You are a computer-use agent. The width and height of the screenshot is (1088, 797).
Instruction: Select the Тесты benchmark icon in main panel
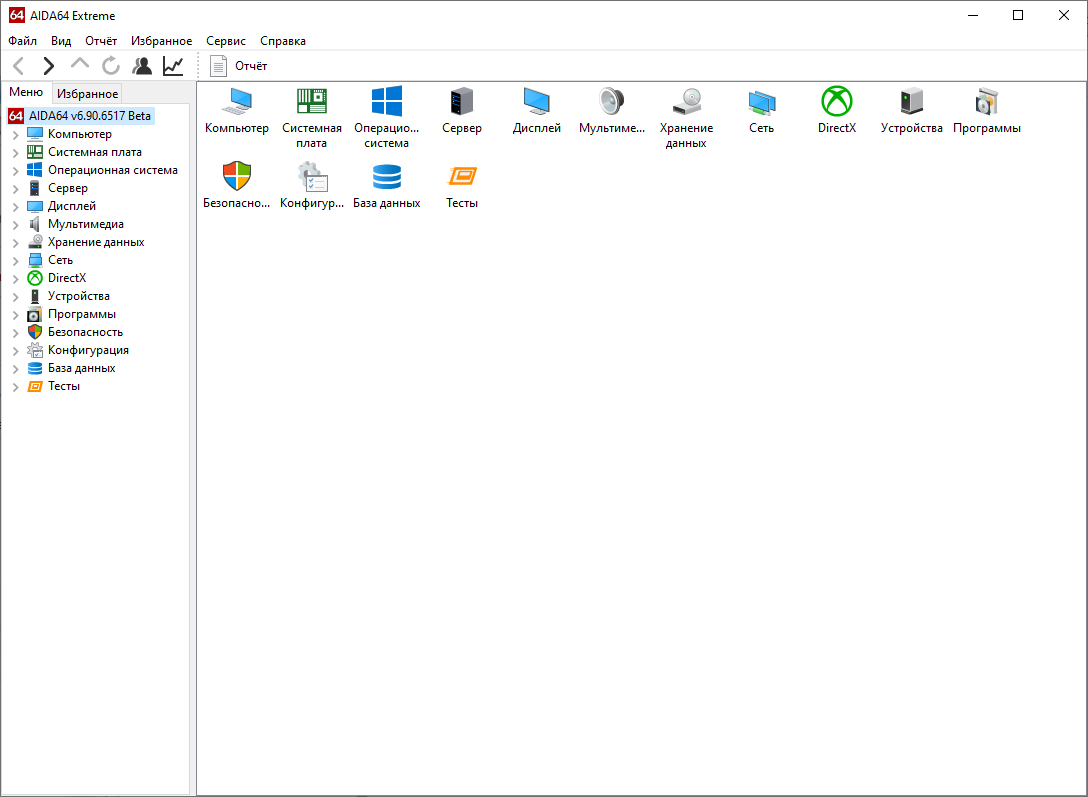pos(461,177)
